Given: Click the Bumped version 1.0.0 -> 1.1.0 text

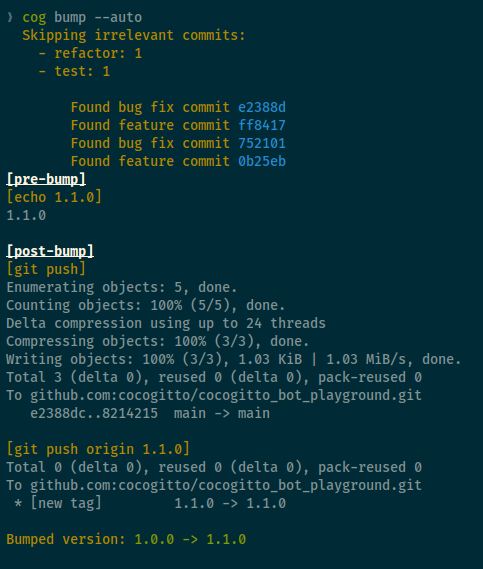Looking at the screenshot, I should (126, 539).
